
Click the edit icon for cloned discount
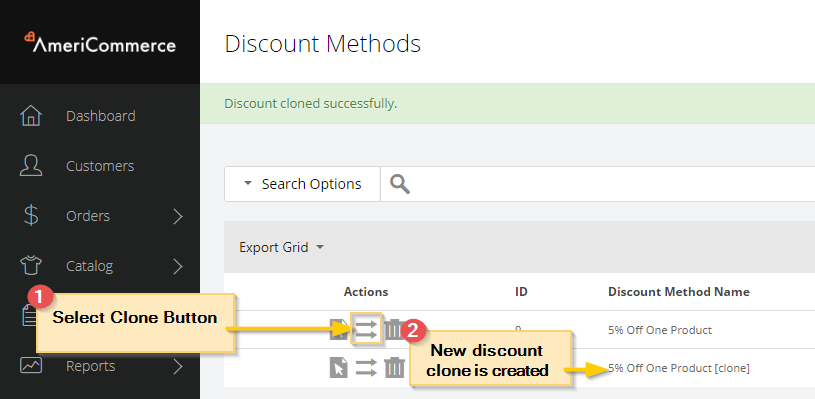(339, 368)
